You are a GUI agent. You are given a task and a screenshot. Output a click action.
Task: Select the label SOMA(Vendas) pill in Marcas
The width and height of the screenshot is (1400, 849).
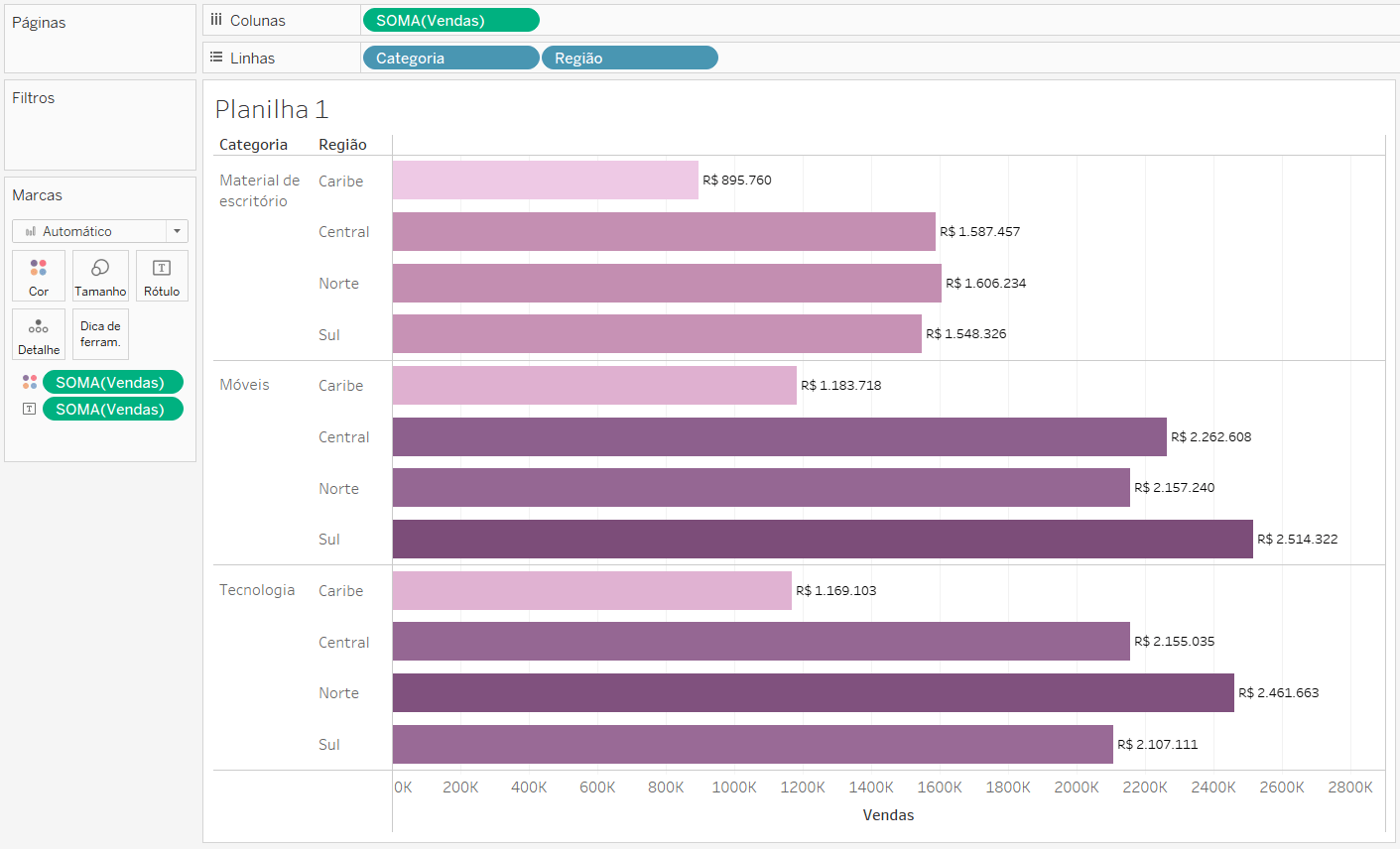point(113,409)
